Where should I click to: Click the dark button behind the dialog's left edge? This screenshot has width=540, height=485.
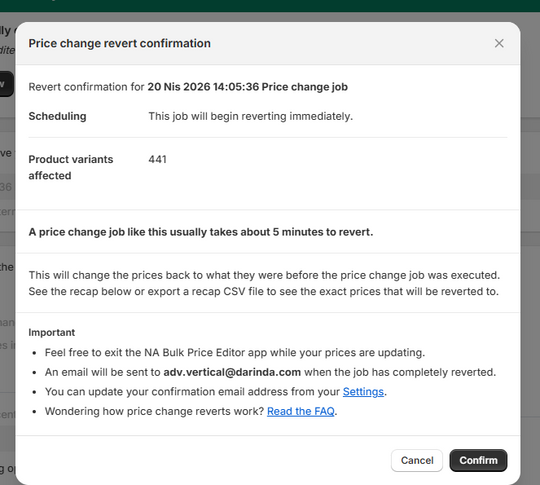click(x=7, y=84)
